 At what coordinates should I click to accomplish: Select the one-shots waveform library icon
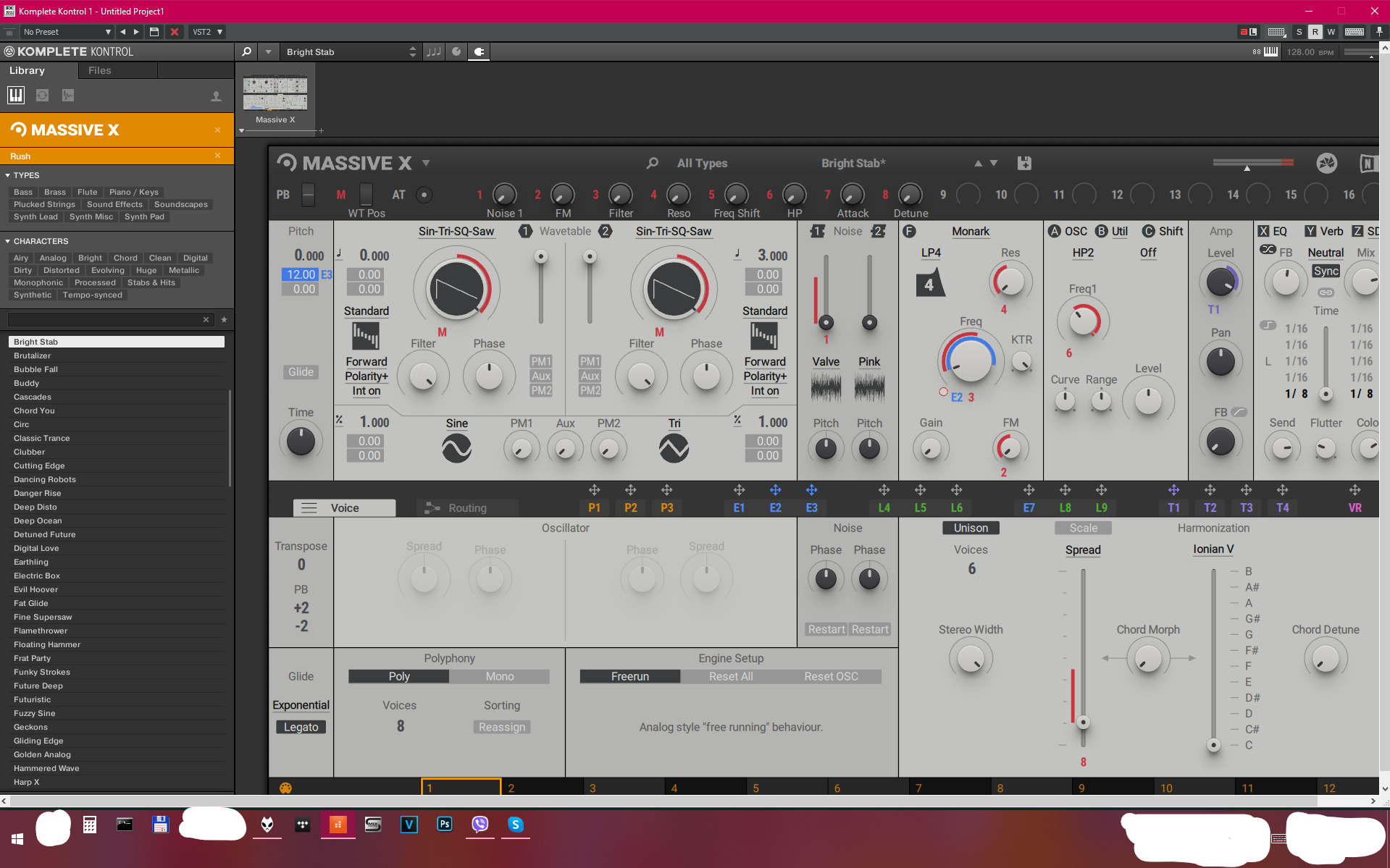coord(68,95)
